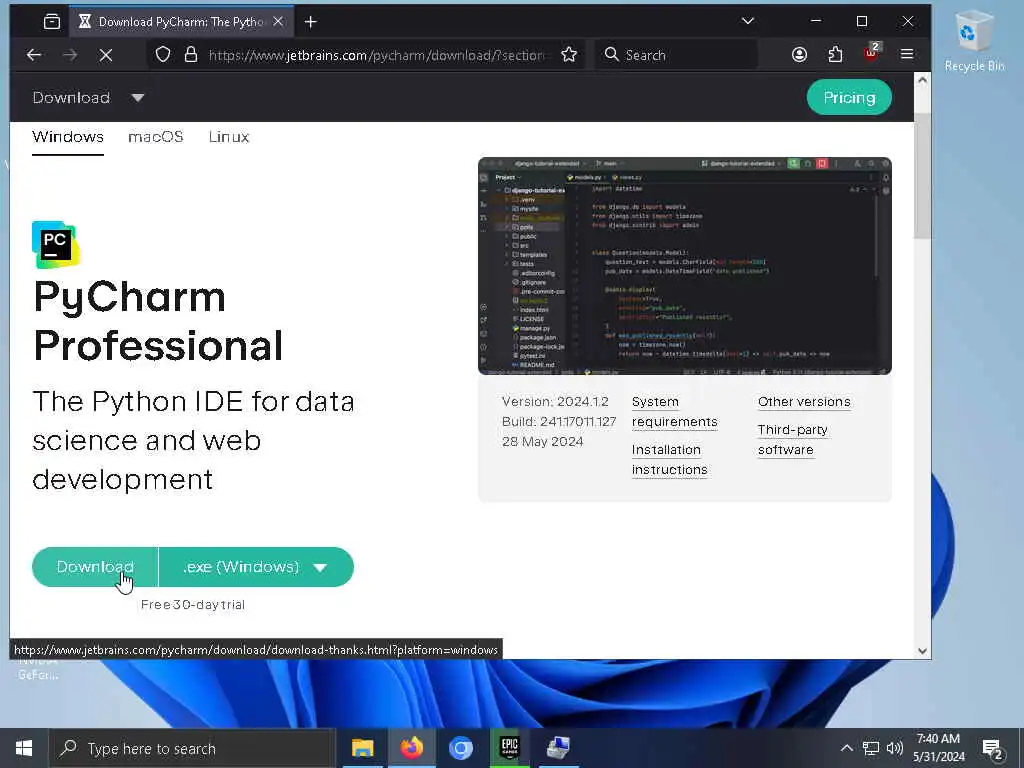Expand the list all tabs chevron
1024x768 pixels.
point(748,21)
